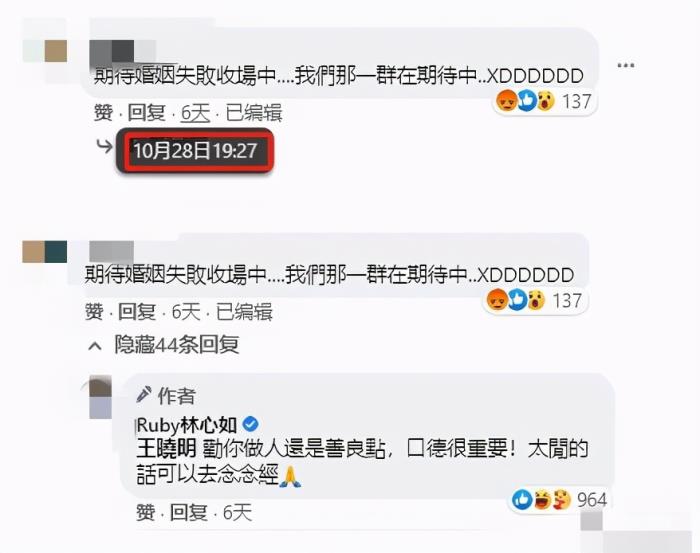Viewport: 700px width, 553px height.
Task: Like the second comment using 赞
Action: (94, 312)
